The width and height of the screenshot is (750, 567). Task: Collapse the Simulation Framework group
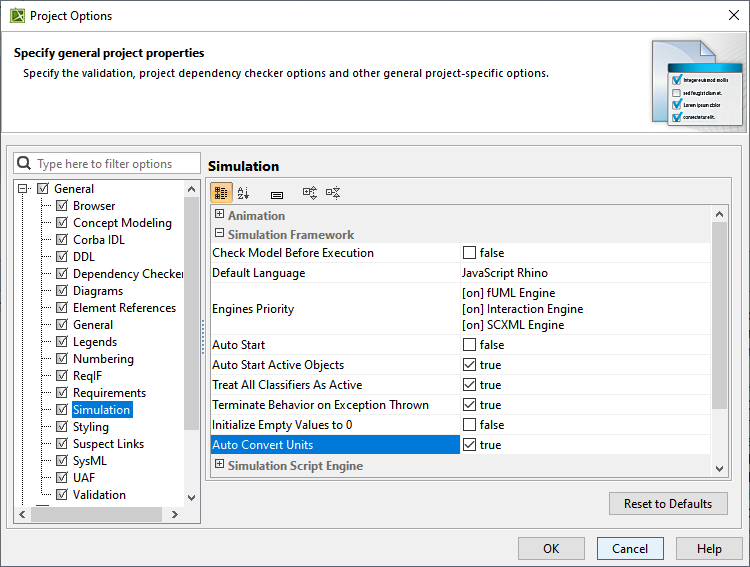pos(219,234)
